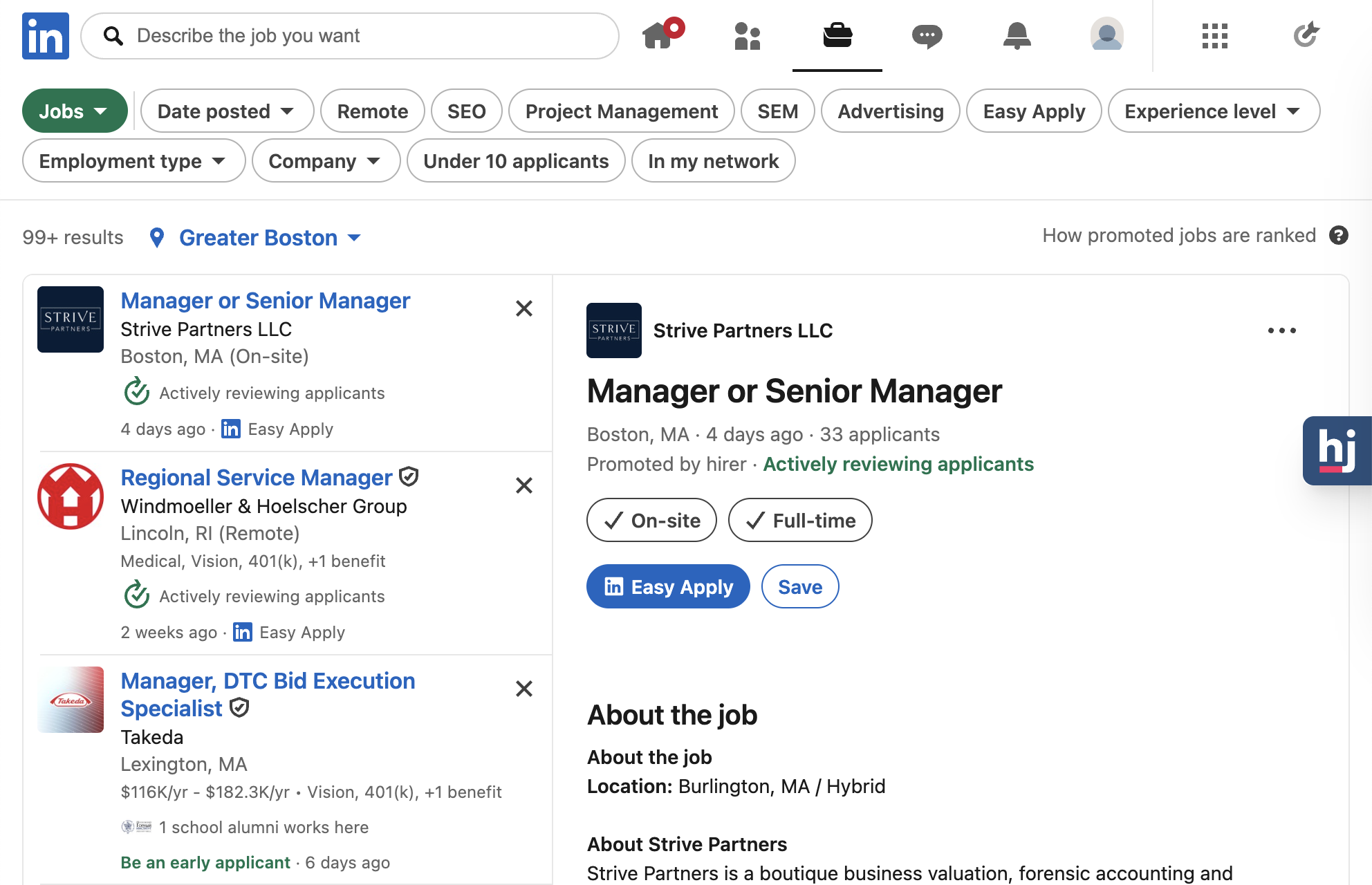This screenshot has height=885, width=1372.
Task: Click the job description search field
Action: [x=350, y=36]
